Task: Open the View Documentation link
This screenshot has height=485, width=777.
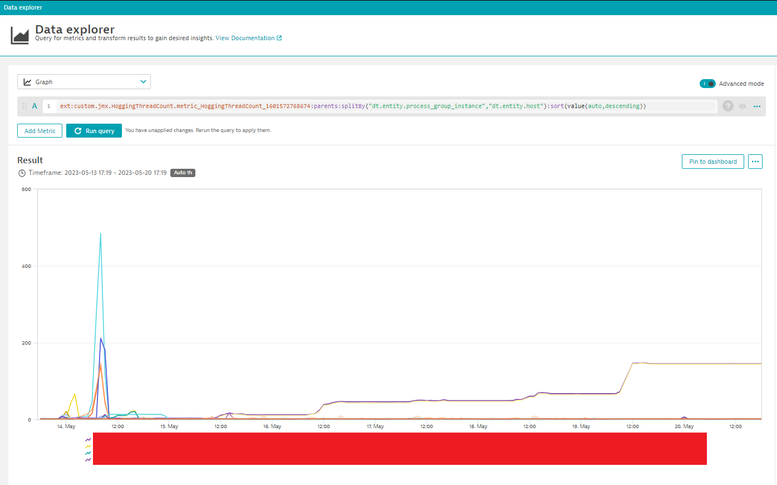Action: tap(248, 38)
